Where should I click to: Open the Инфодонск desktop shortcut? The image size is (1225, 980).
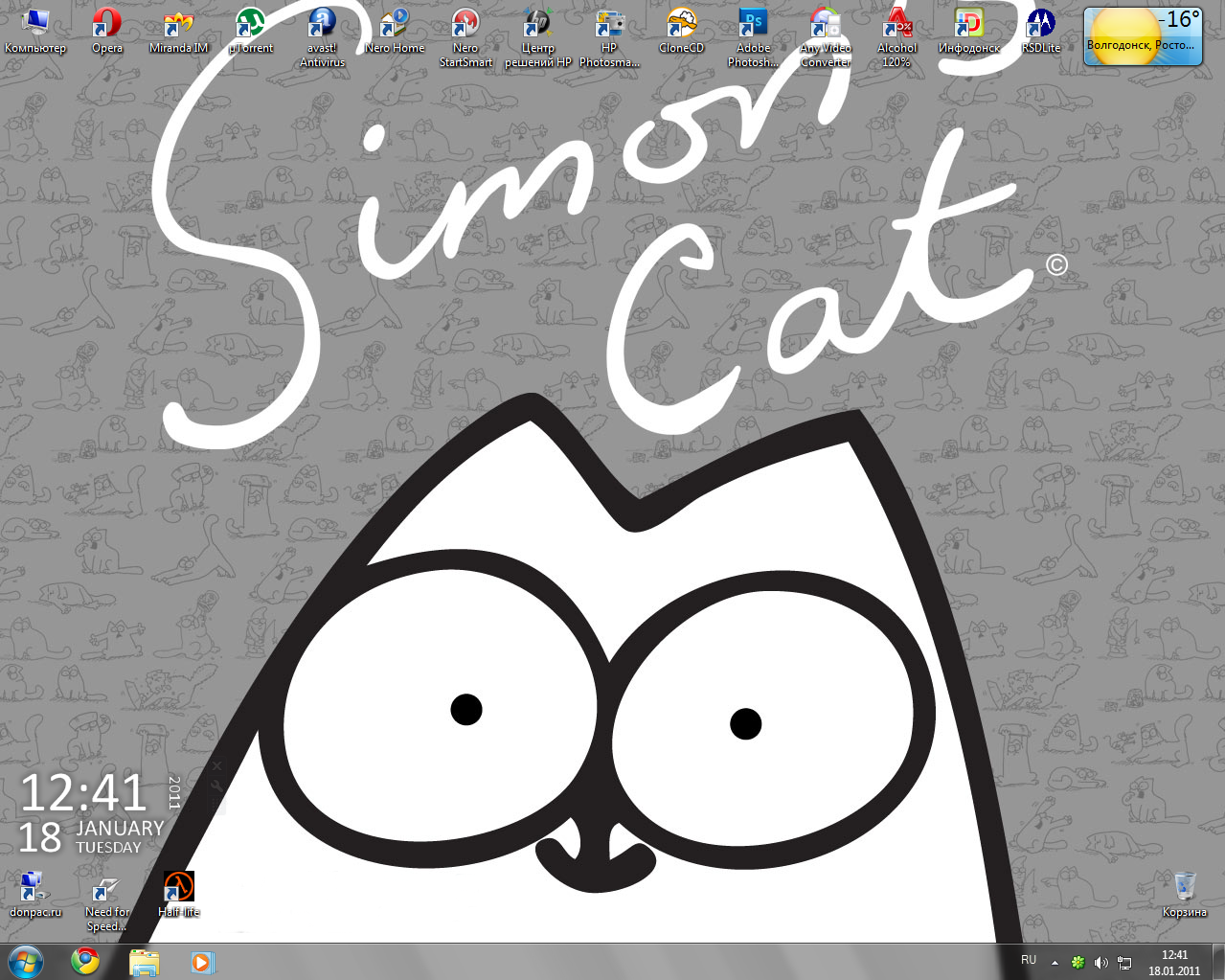968,32
